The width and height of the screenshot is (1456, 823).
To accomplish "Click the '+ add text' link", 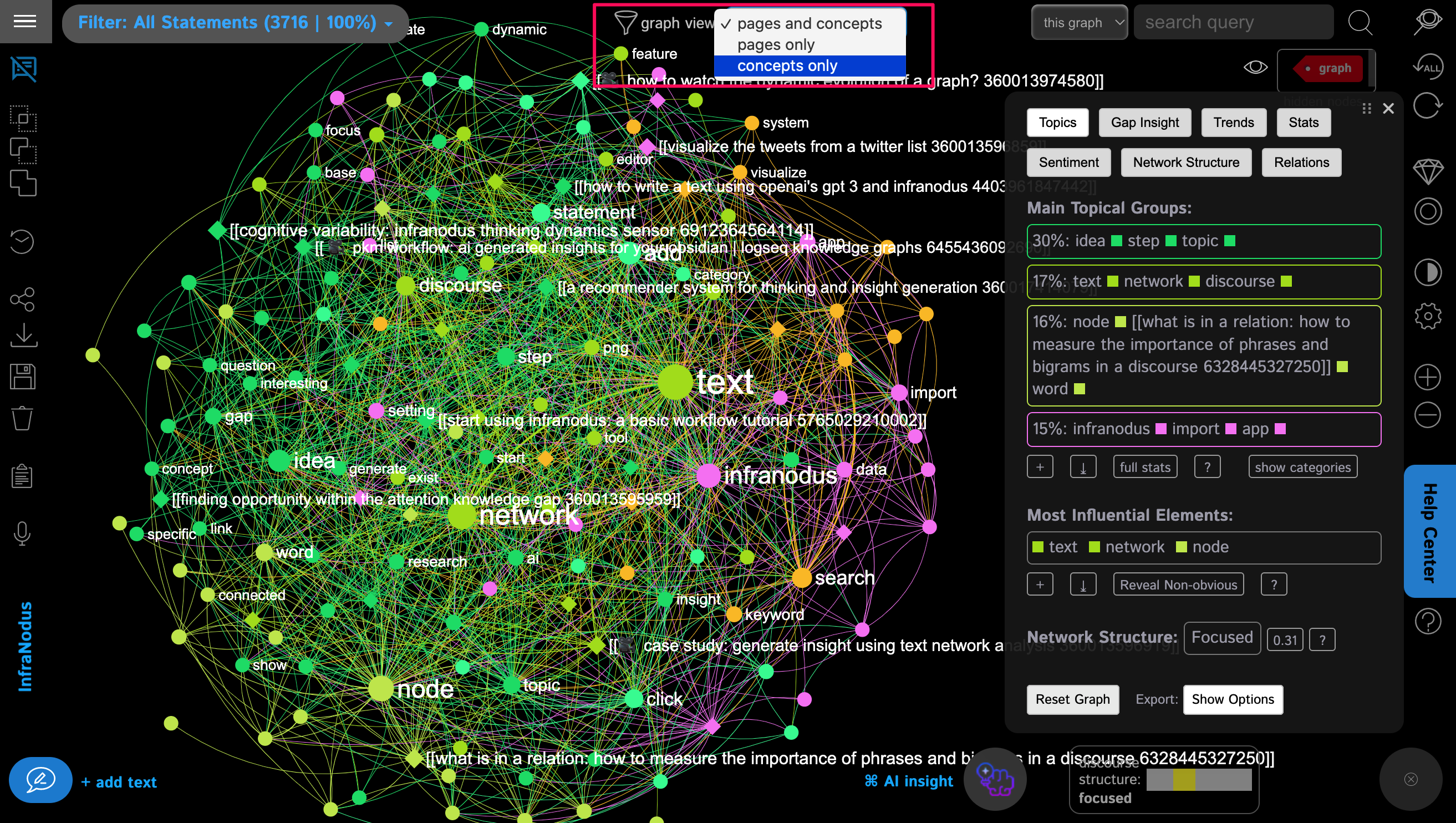I will coord(119,782).
